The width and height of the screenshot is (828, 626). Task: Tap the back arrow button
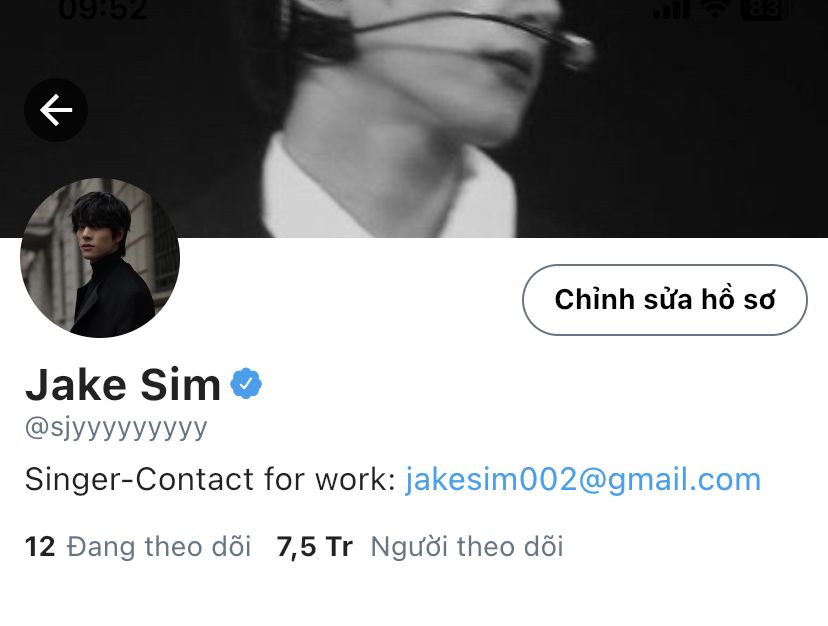click(x=56, y=110)
